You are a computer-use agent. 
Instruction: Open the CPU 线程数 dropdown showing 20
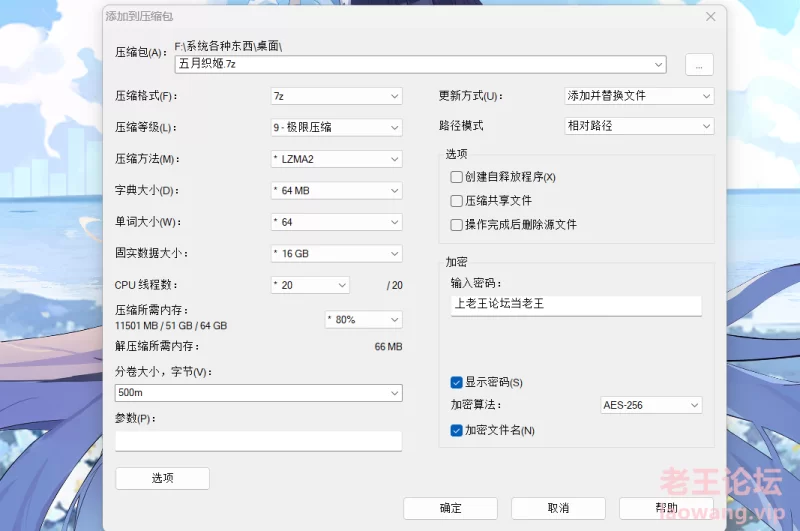pyautogui.click(x=310, y=285)
